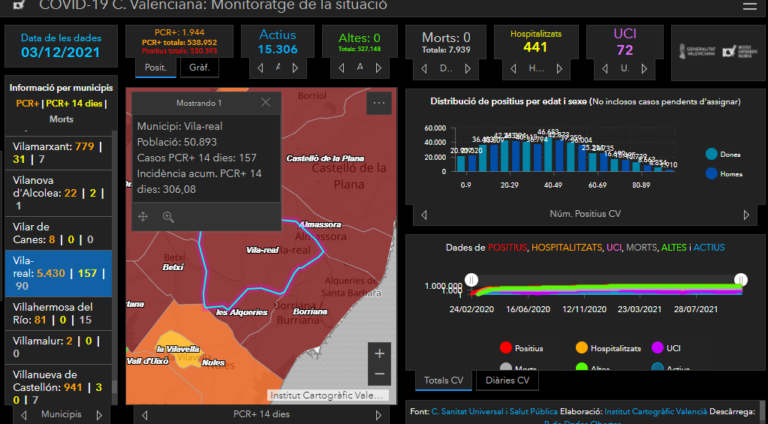
Task: Close the Vila-real info popup
Action: (x=265, y=103)
